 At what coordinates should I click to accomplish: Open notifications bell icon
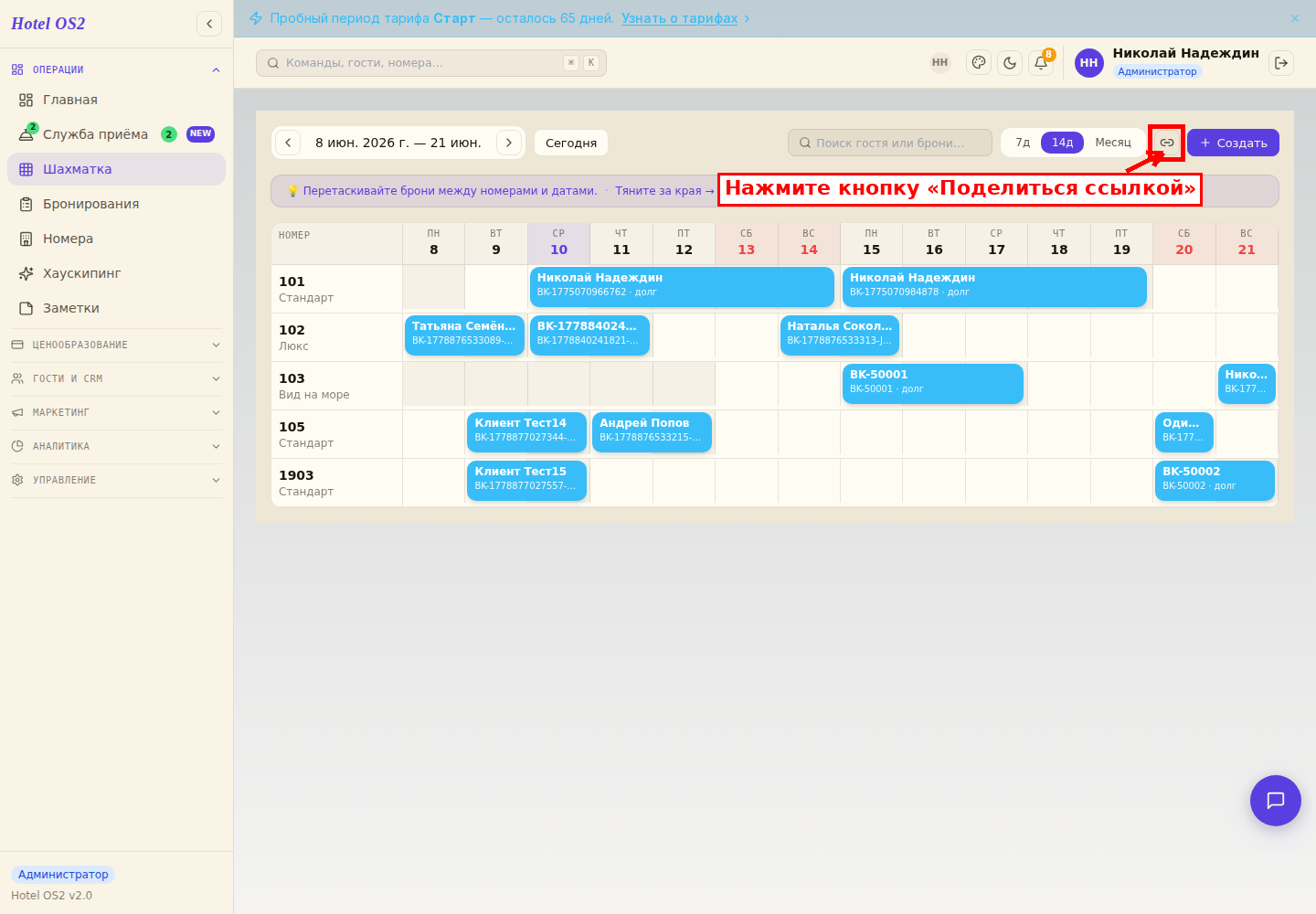coord(1041,63)
